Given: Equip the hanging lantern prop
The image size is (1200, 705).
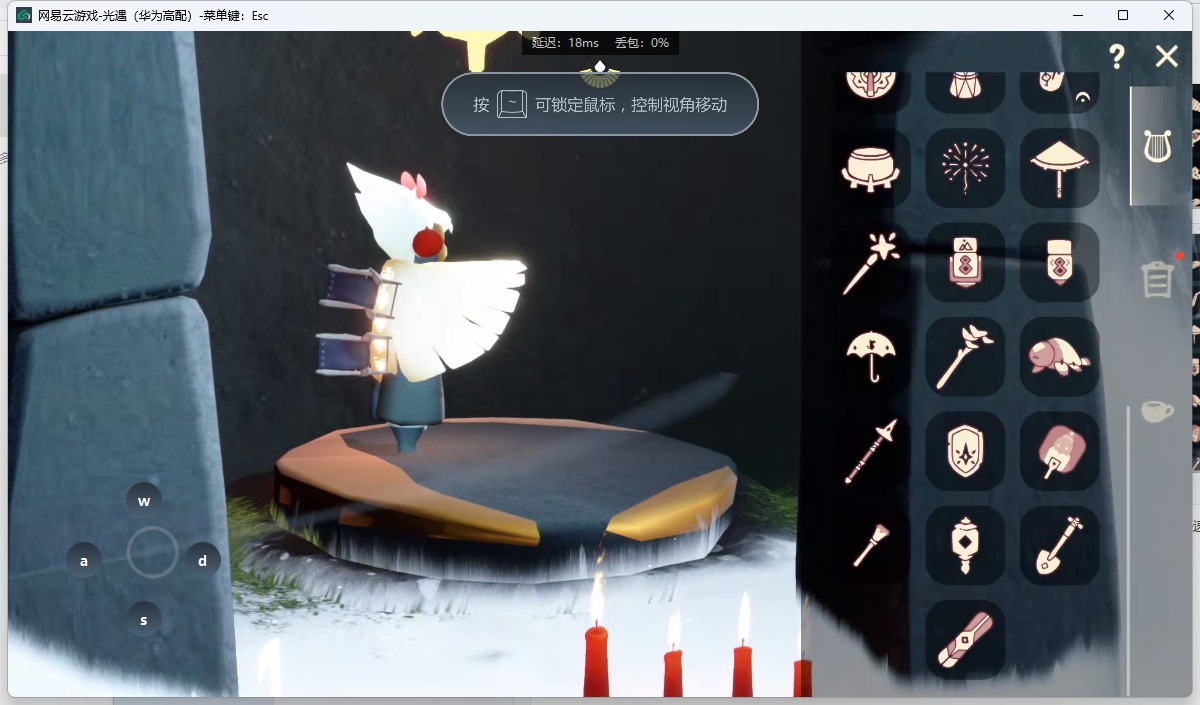Looking at the screenshot, I should pos(965,545).
